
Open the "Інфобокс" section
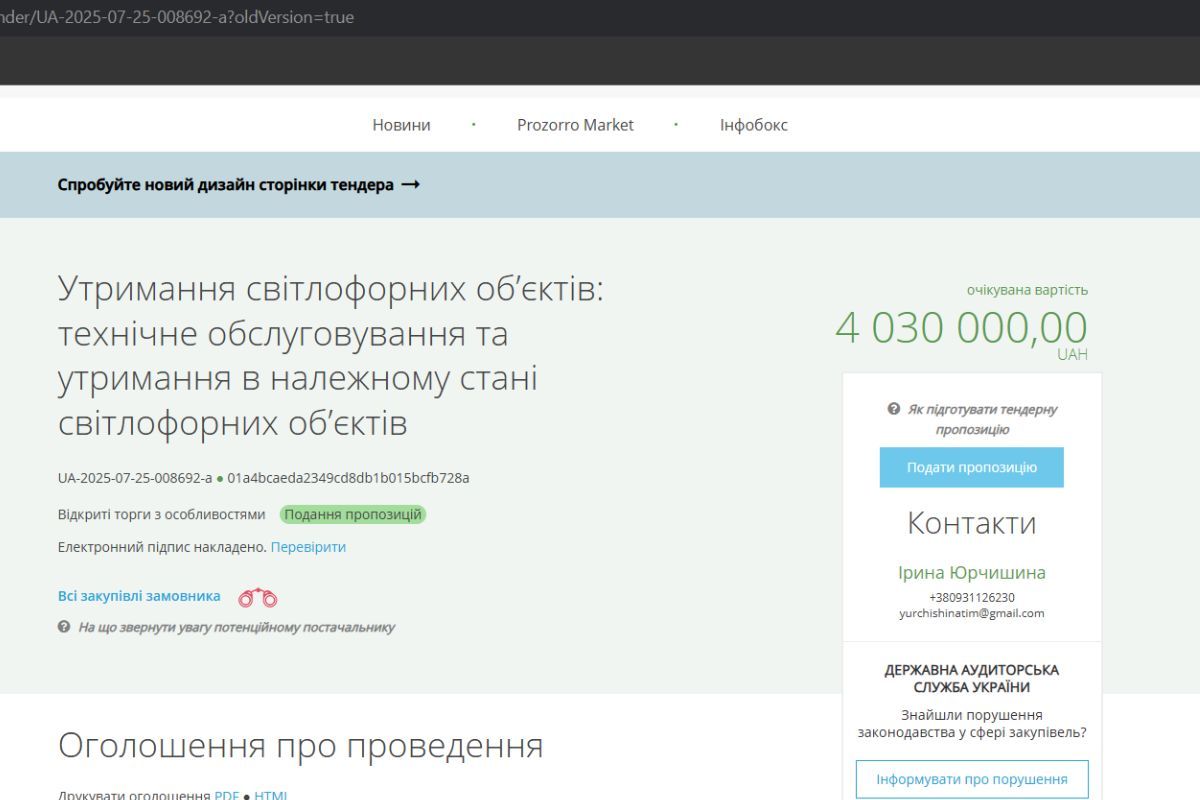(x=751, y=124)
